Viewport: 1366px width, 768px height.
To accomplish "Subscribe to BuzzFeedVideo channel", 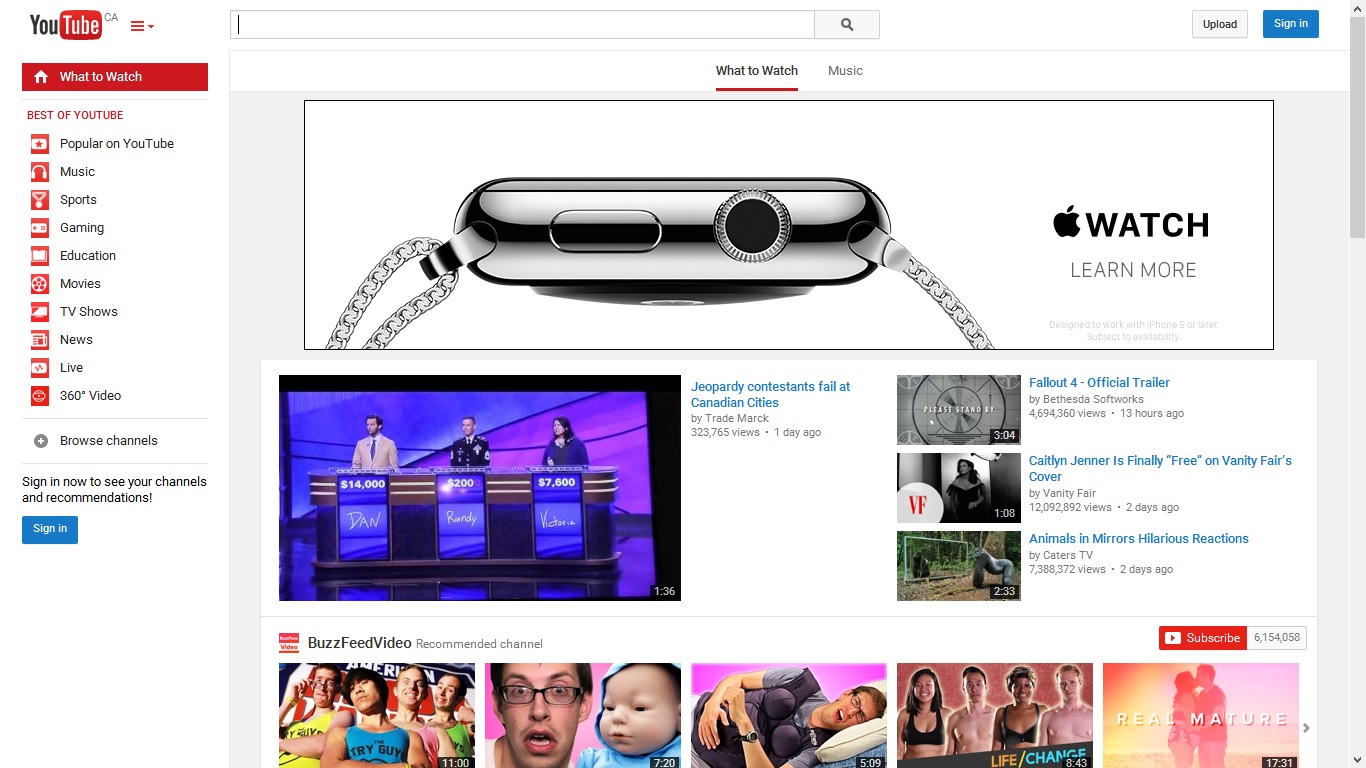I will tap(1203, 638).
